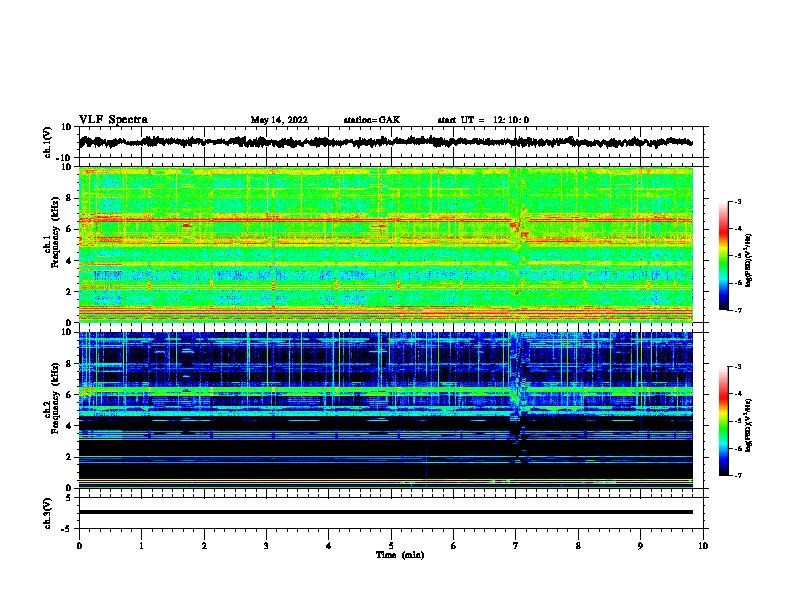
Task: Click time-axis tick label "5" at the bottom
Action: [x=391, y=546]
